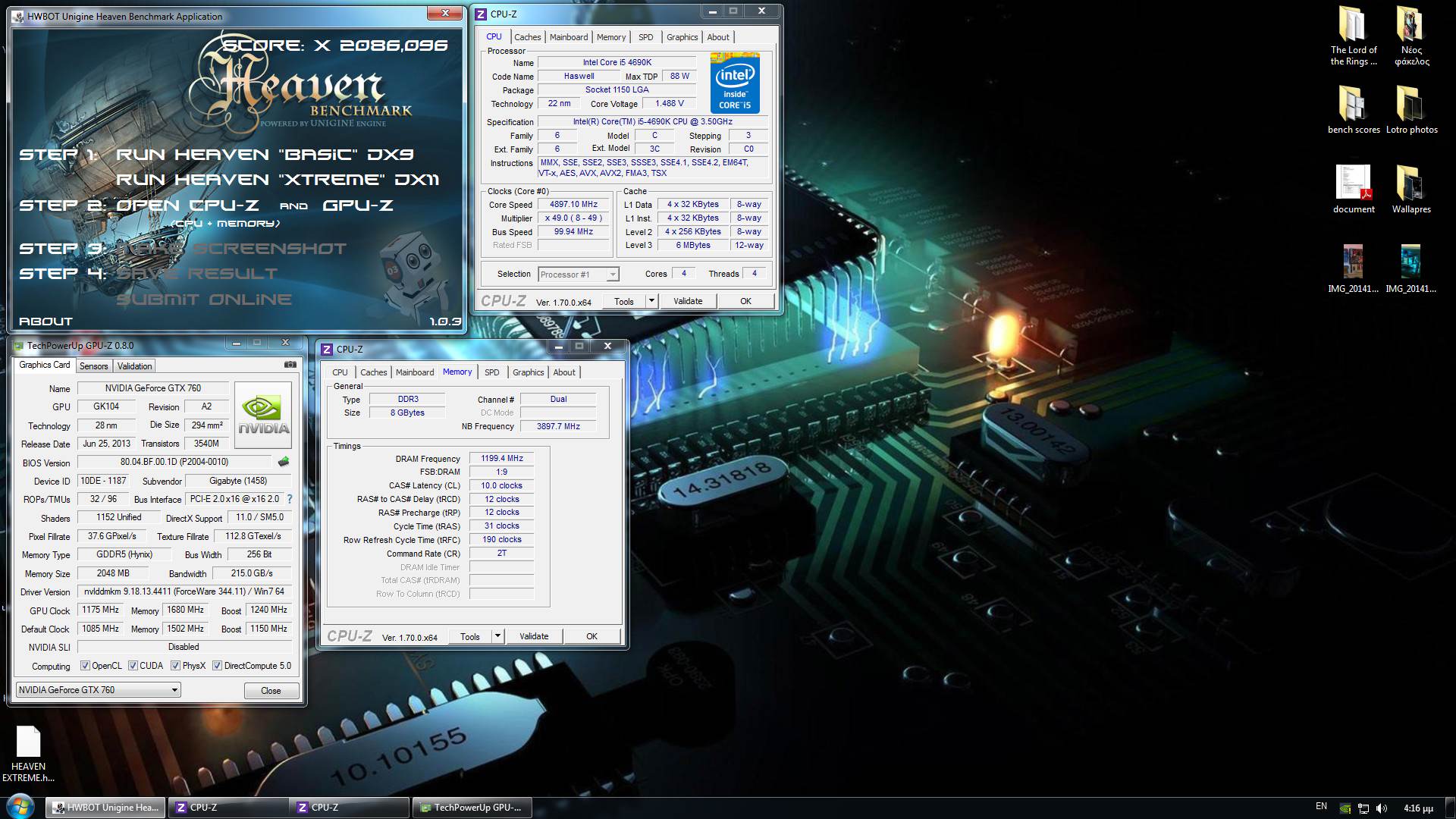Run Heaven "Xtreme" DX11 benchmark
Viewport: 1456px width, 819px height.
tap(278, 180)
